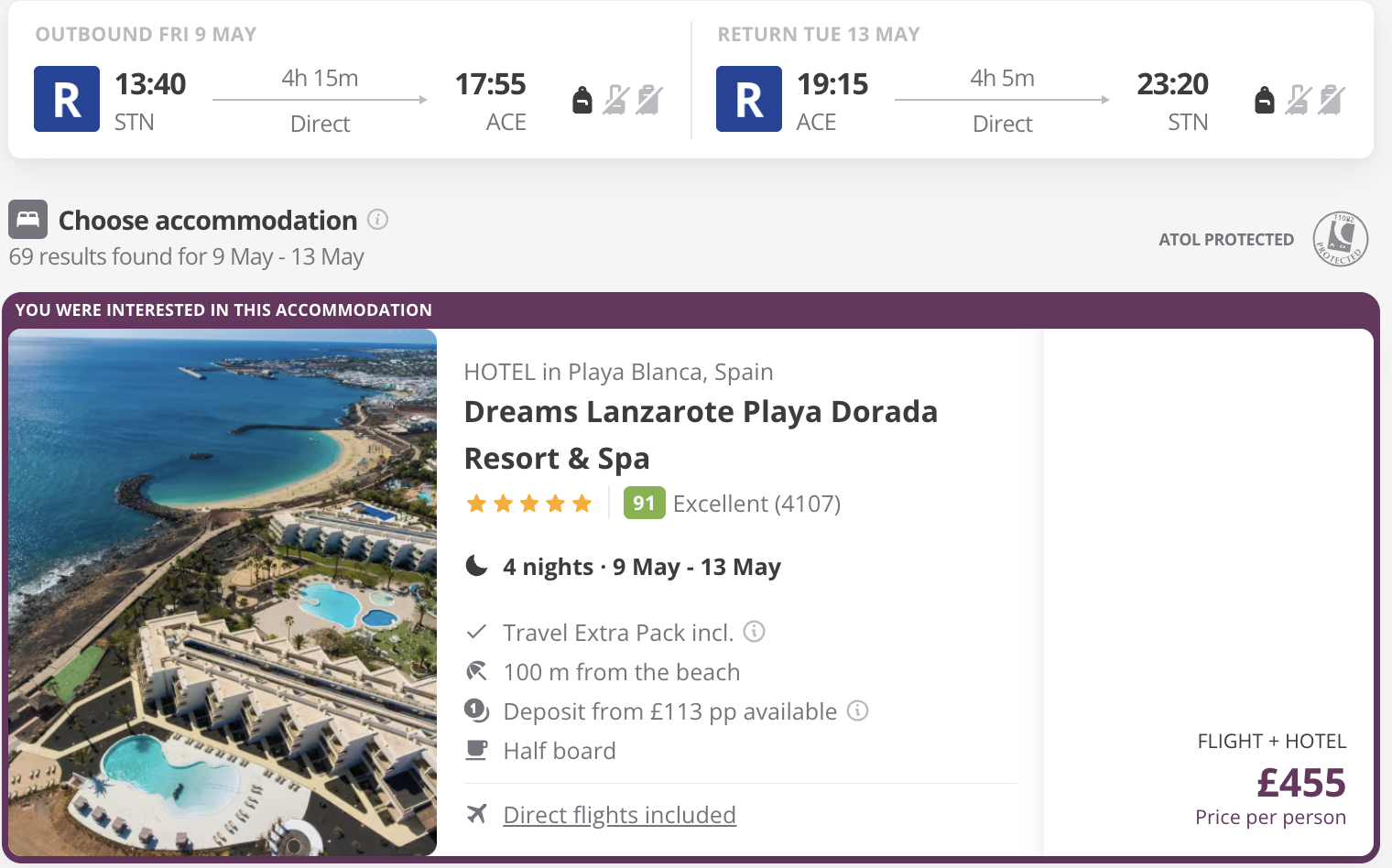This screenshot has width=1392, height=868.
Task: Open info tooltip next to Choose accommodation
Action: [x=377, y=220]
